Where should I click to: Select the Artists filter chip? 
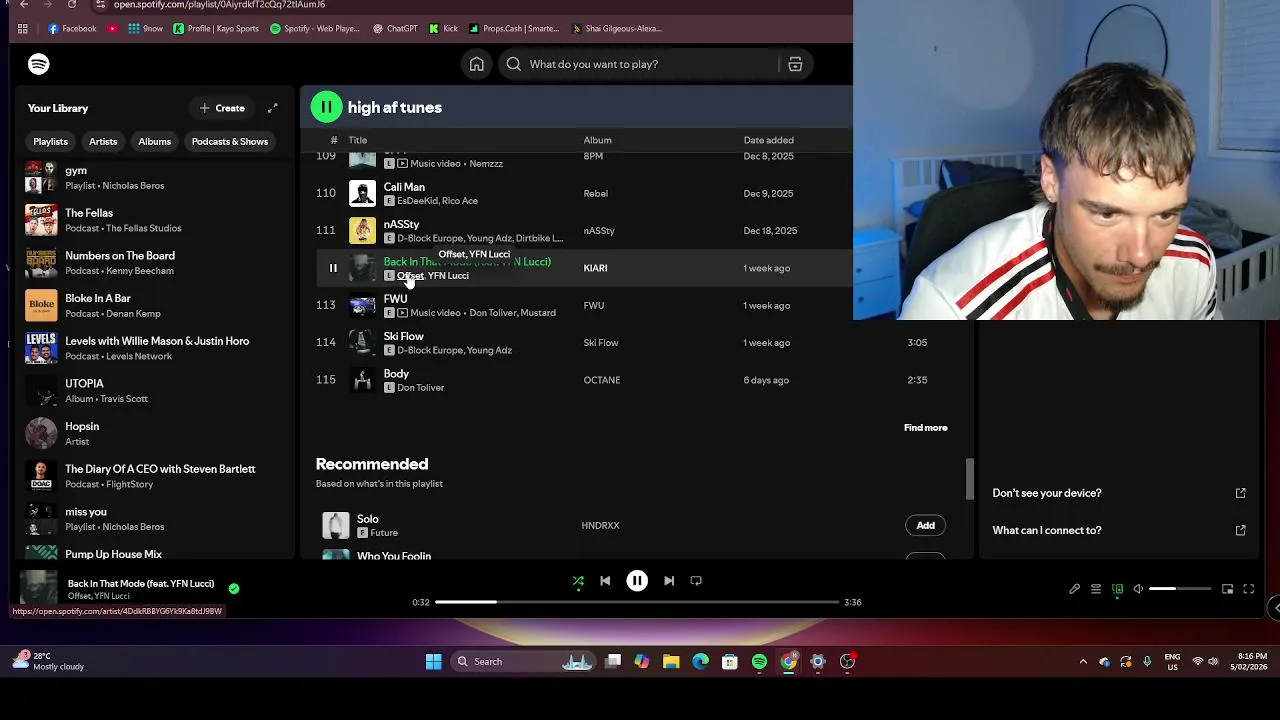(x=103, y=141)
